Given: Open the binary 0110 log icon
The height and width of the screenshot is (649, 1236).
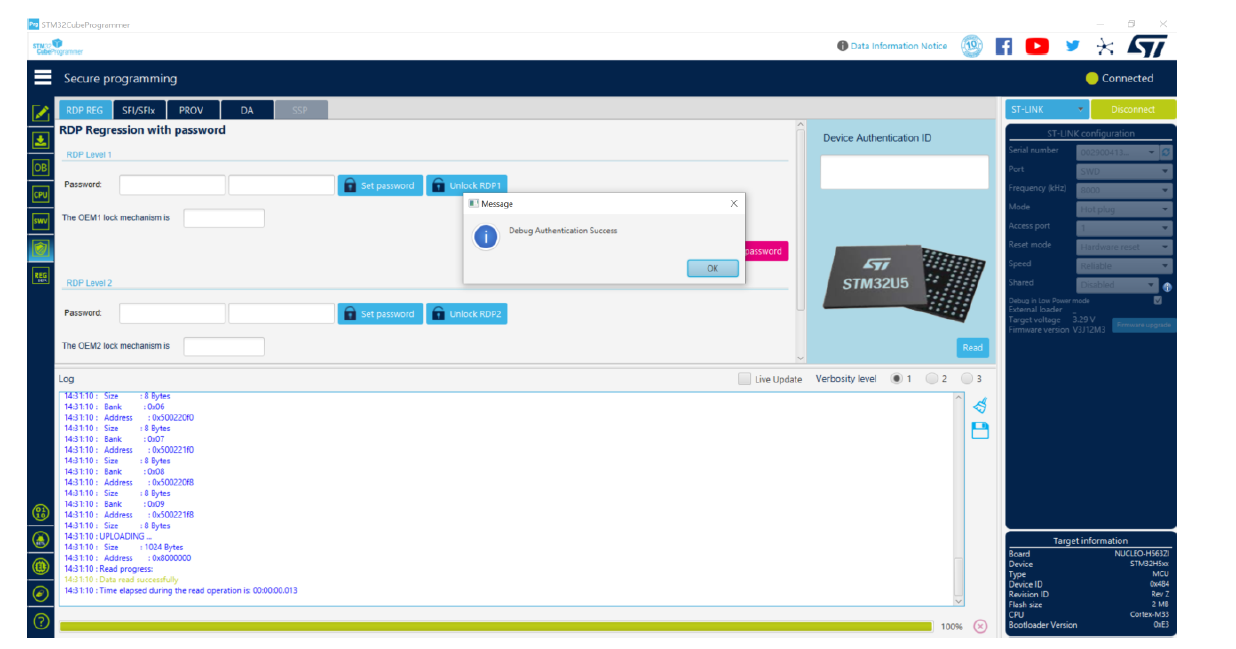Looking at the screenshot, I should point(41,513).
